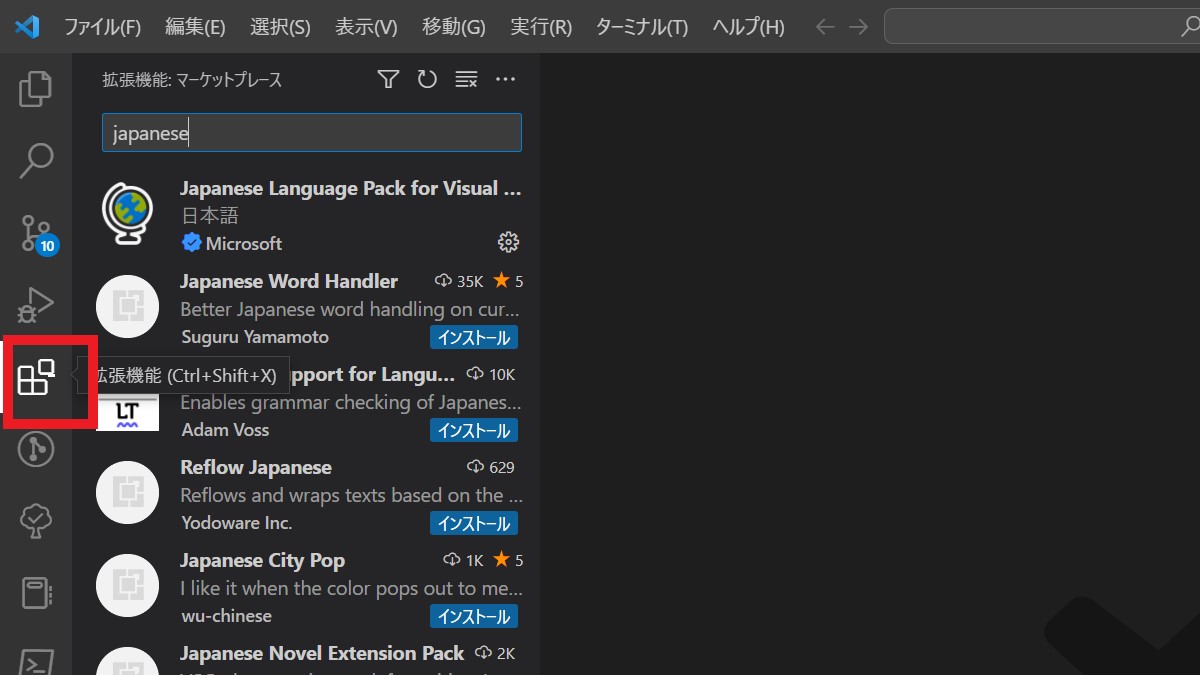Select Japanese Language Pack for Visual title
1200x675 pixels.
click(351, 188)
